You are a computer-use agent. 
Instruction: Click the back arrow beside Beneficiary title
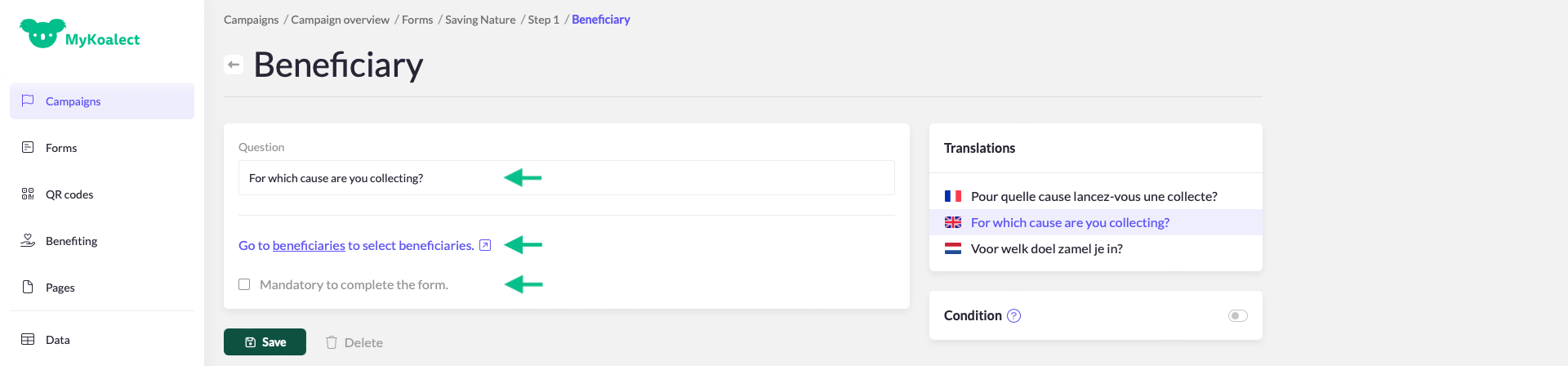234,65
